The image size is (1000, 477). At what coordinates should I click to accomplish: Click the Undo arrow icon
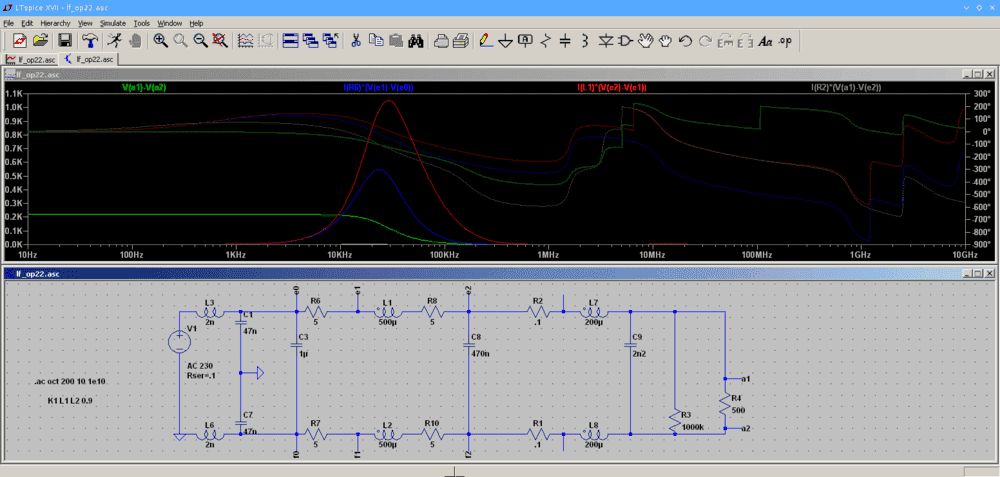[685, 41]
